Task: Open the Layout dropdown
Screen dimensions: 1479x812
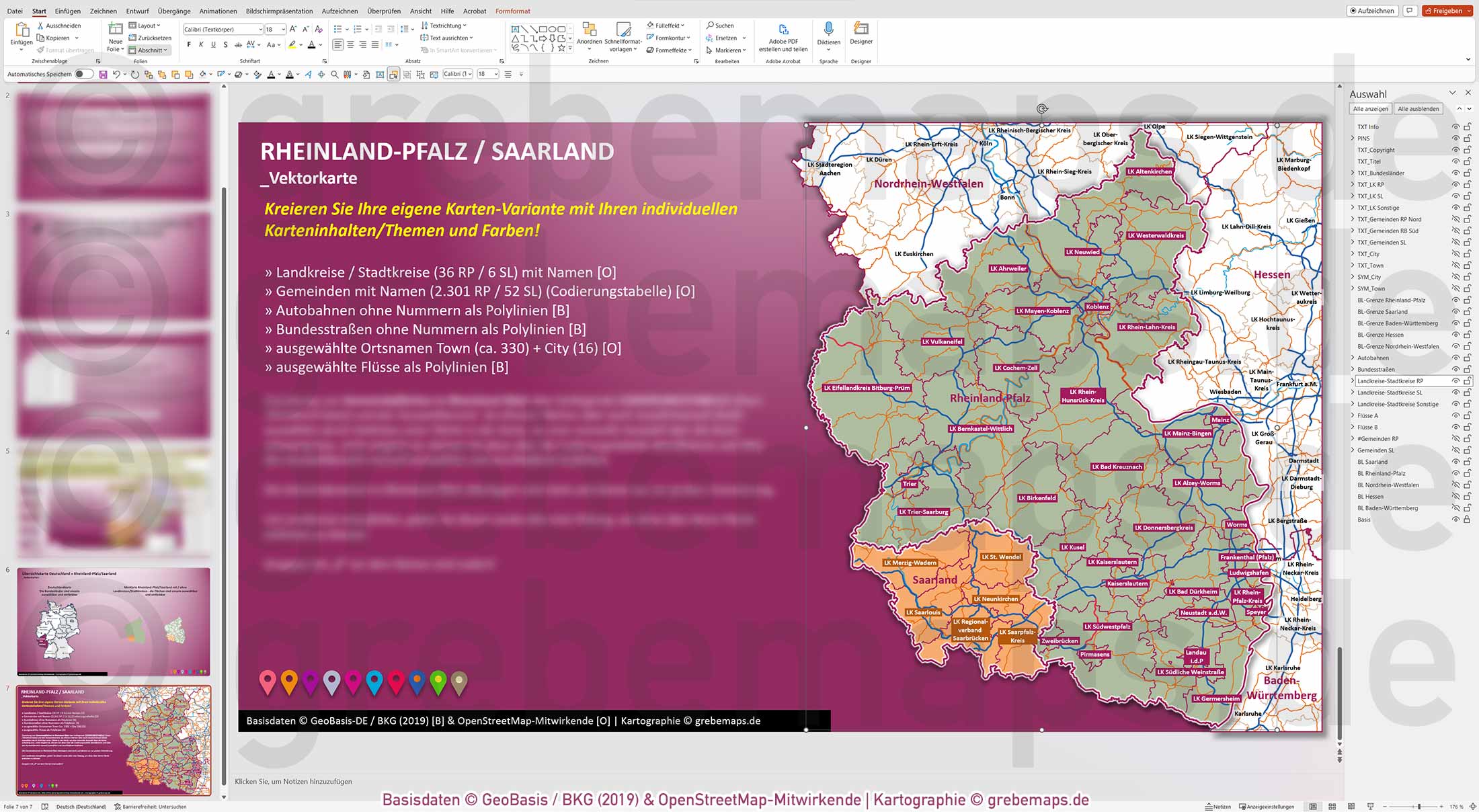Action: pyautogui.click(x=146, y=25)
